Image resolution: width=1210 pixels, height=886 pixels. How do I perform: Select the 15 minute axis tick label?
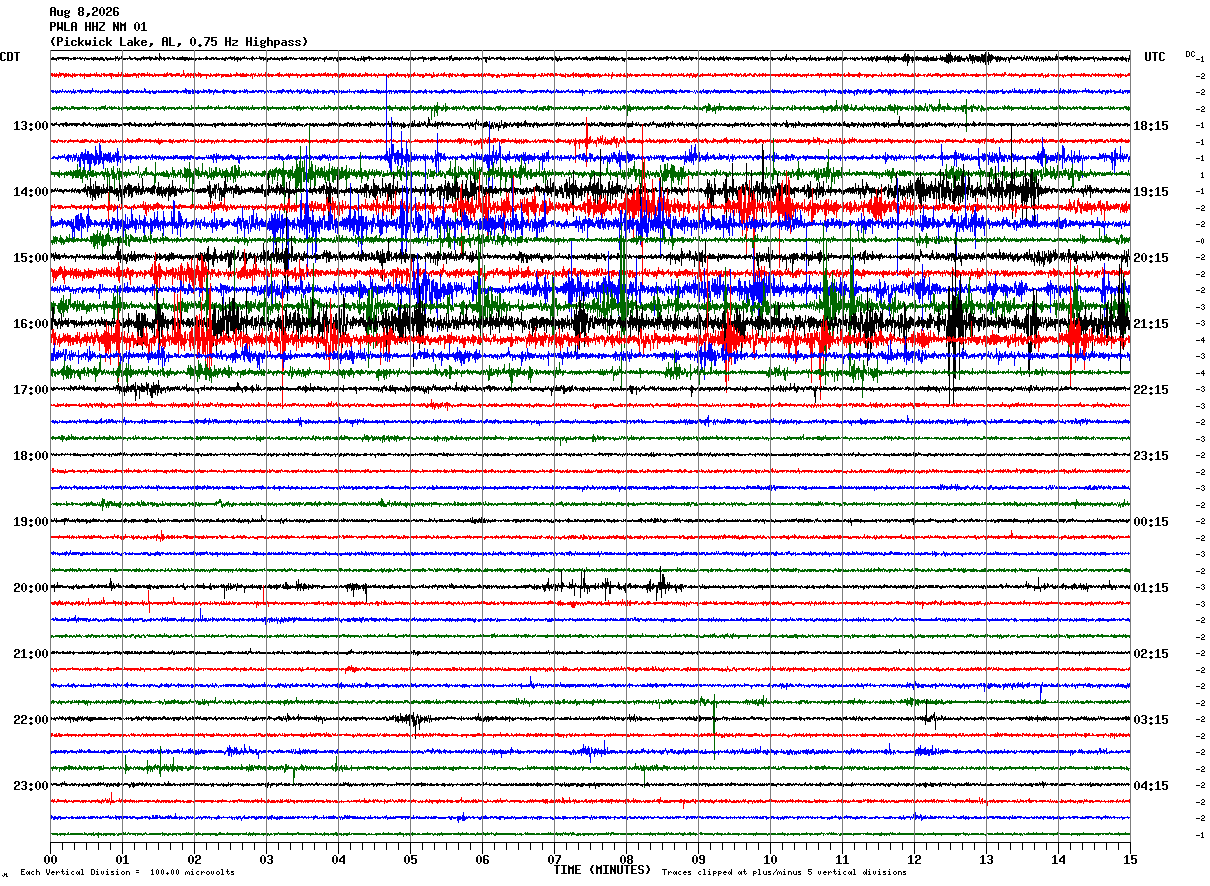click(1130, 860)
